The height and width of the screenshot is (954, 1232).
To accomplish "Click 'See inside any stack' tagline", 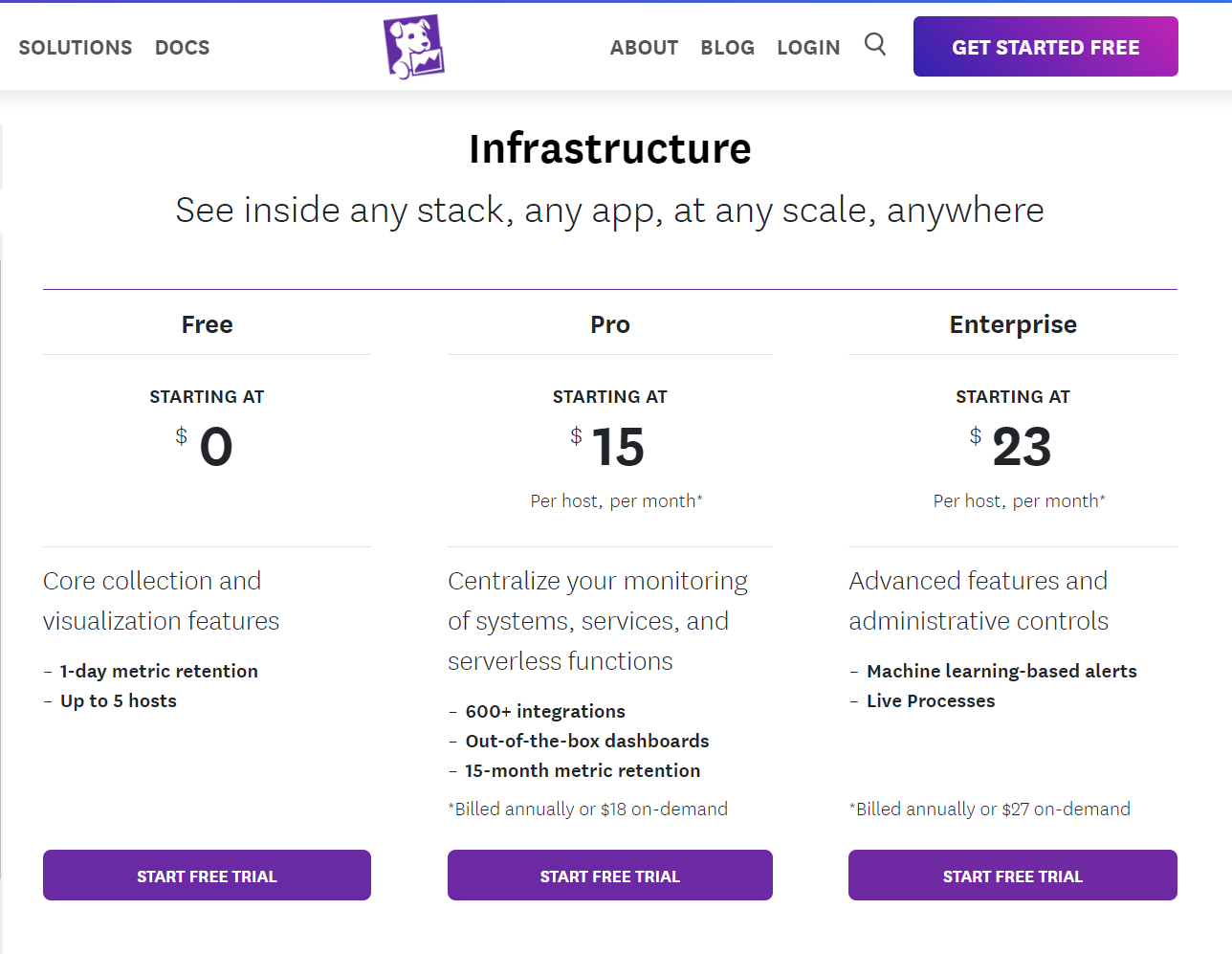I will tap(610, 211).
